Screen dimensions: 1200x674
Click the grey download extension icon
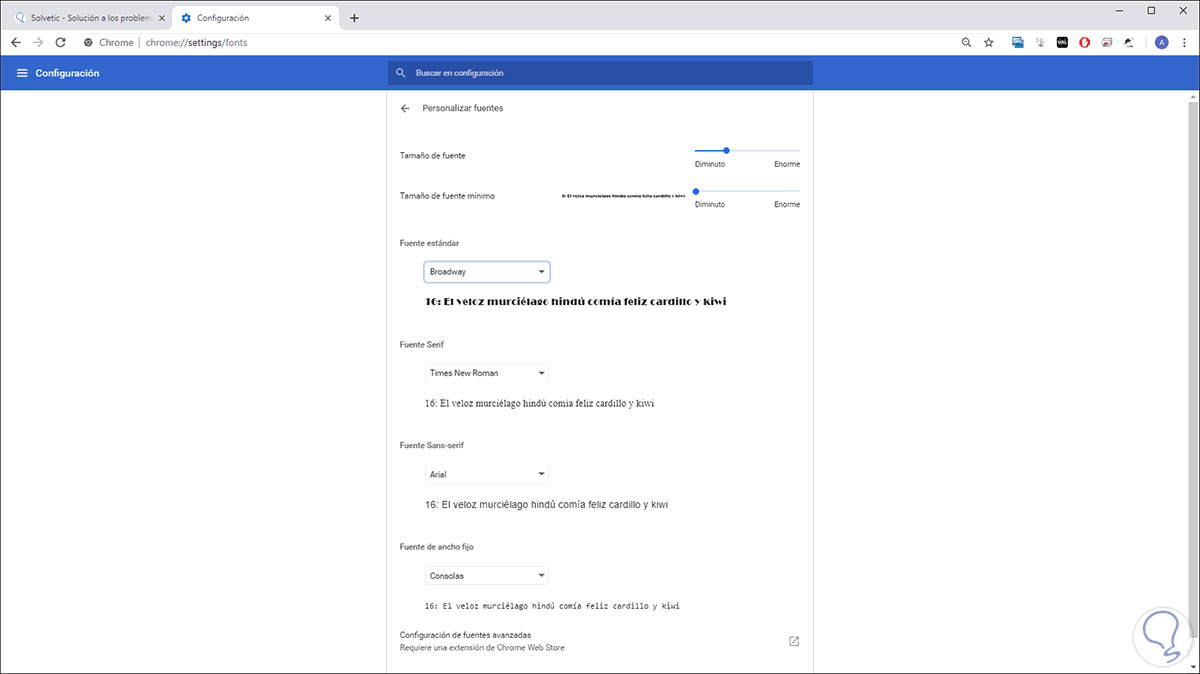click(1040, 43)
